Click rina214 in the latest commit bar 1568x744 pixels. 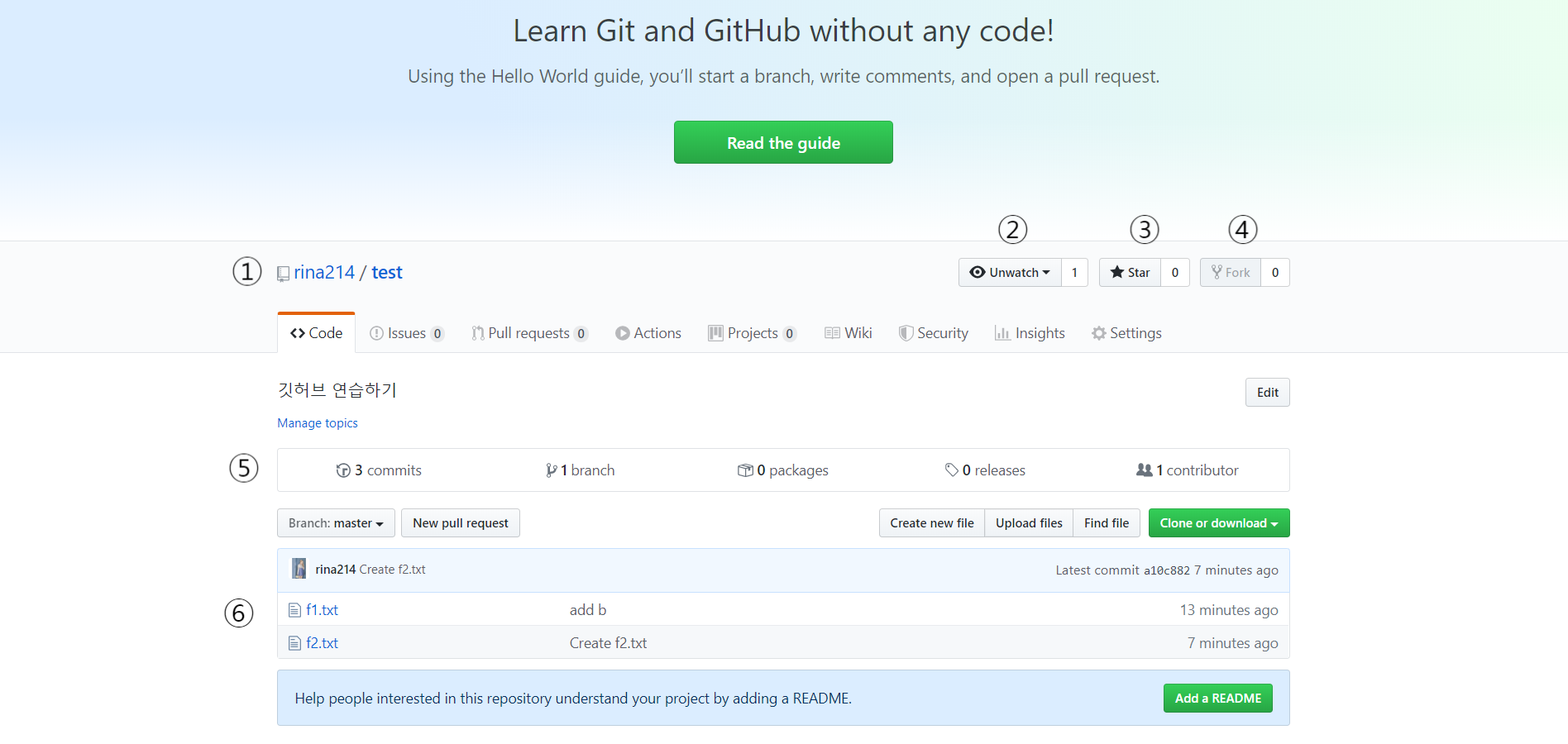pyautogui.click(x=335, y=570)
